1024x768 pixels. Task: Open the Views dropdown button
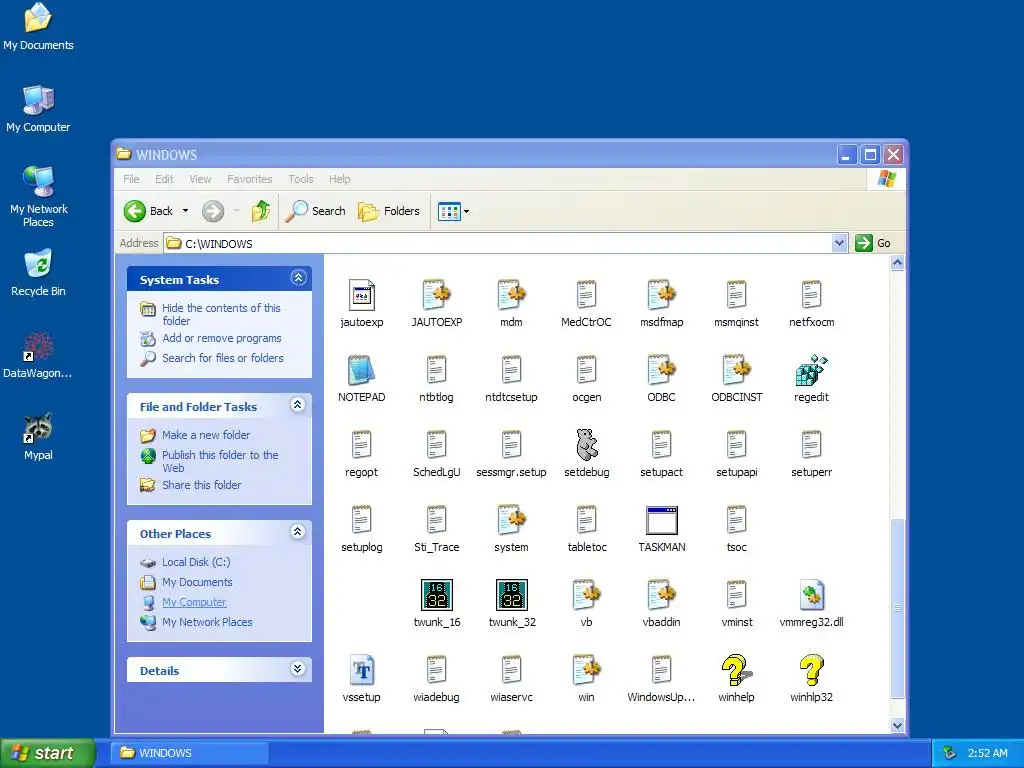point(453,211)
